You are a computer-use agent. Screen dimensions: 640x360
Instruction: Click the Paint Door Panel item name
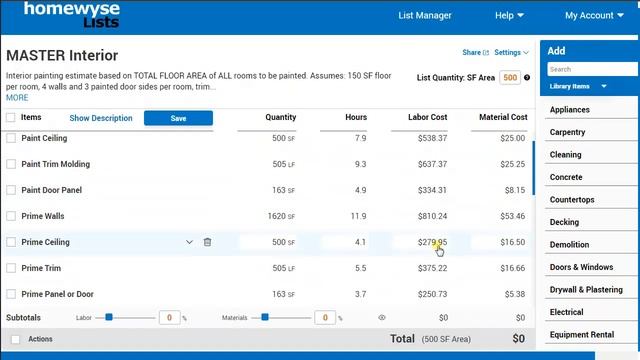(51, 190)
